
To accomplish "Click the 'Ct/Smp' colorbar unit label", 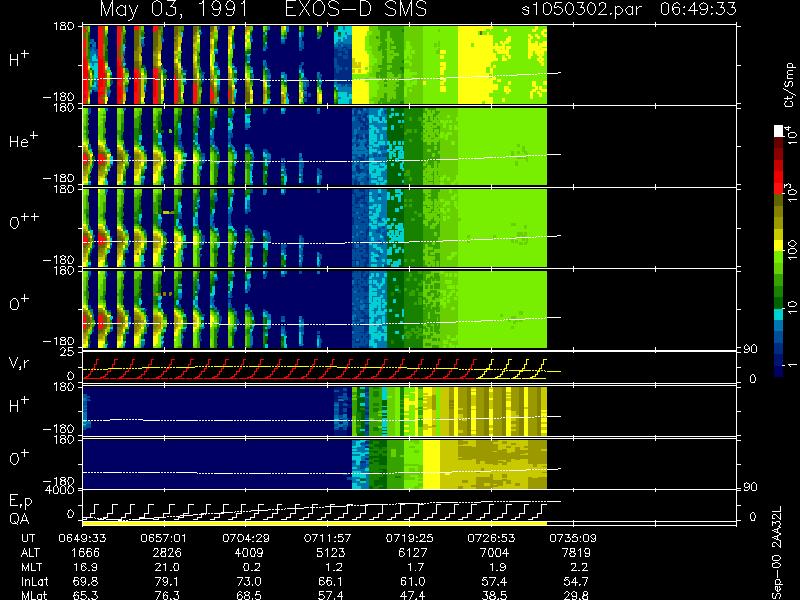I will 789,85.
